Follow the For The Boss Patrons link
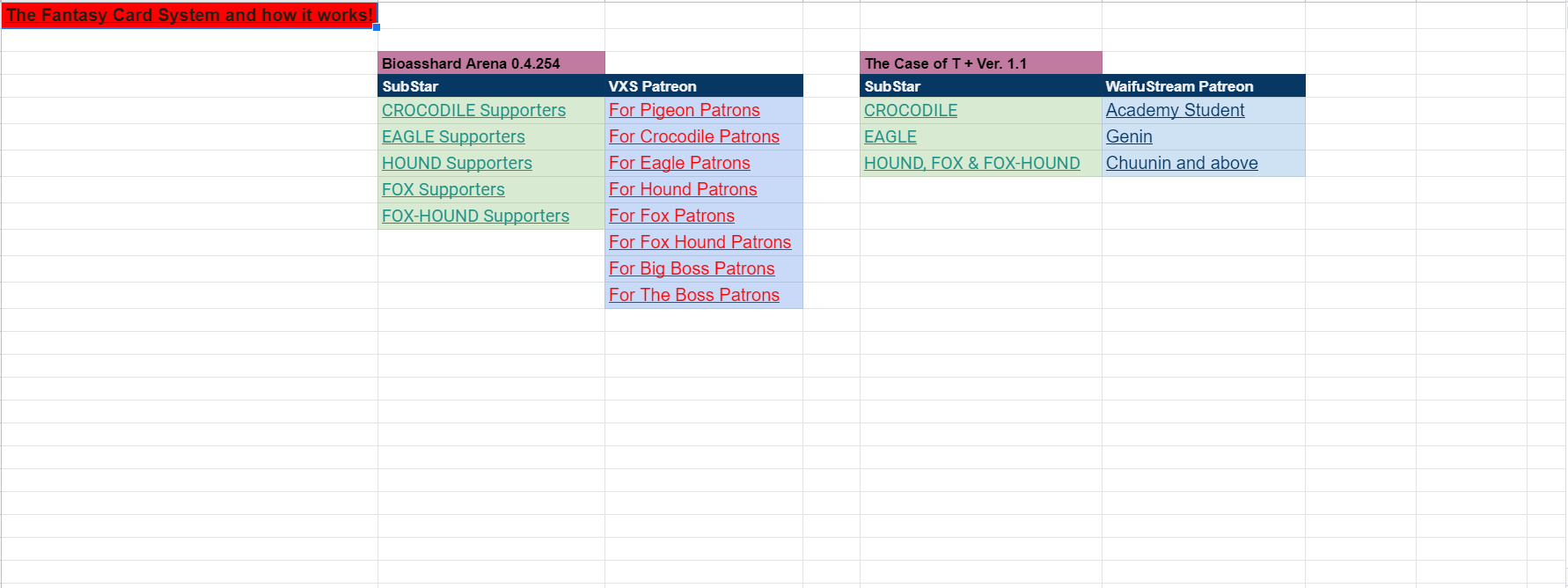Image resolution: width=1568 pixels, height=588 pixels. click(693, 296)
